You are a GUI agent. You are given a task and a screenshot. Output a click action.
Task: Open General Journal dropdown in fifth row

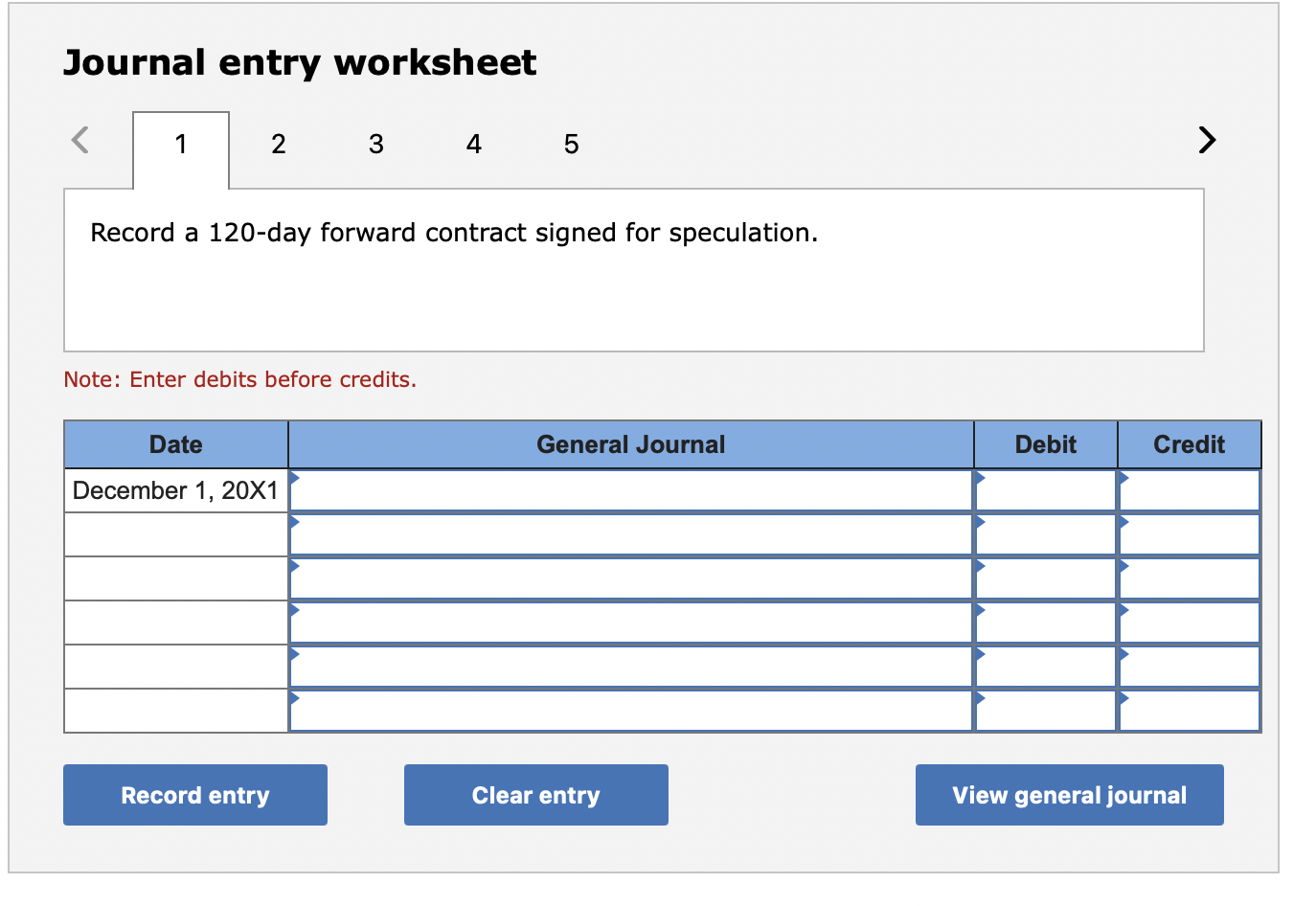(631, 667)
